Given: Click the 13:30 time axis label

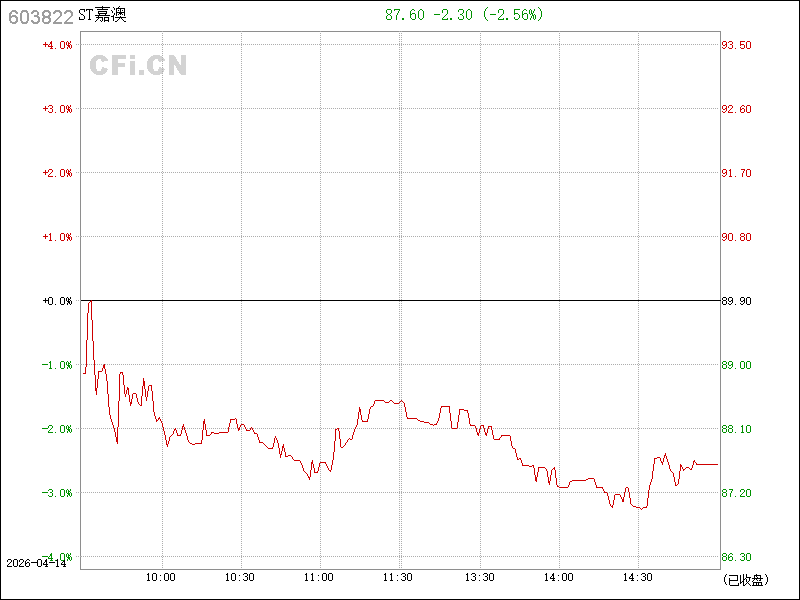Looking at the screenshot, I should (x=479, y=578).
